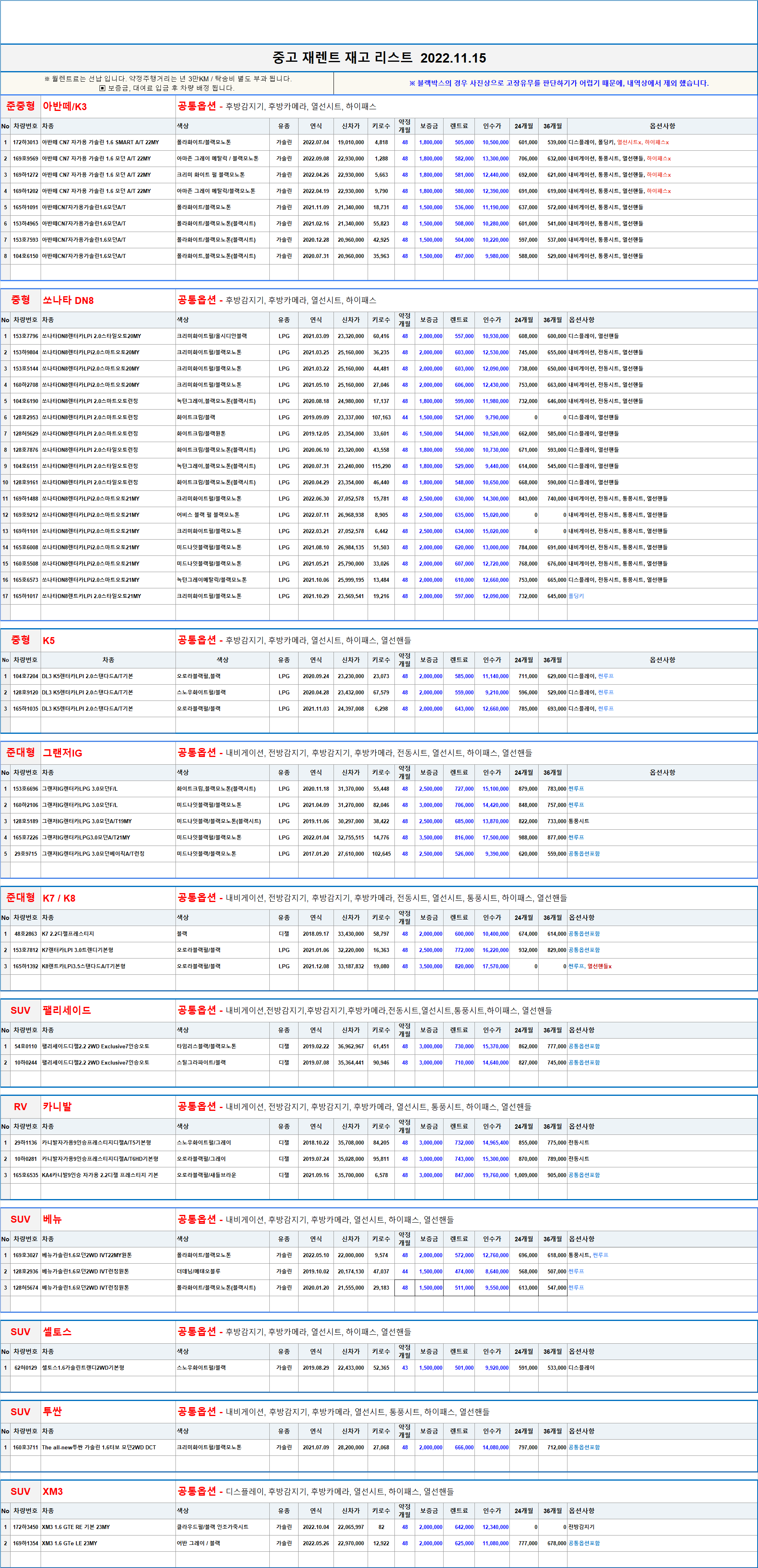Click car number 128호9120
This screenshot has width=758, height=1568.
point(26,693)
